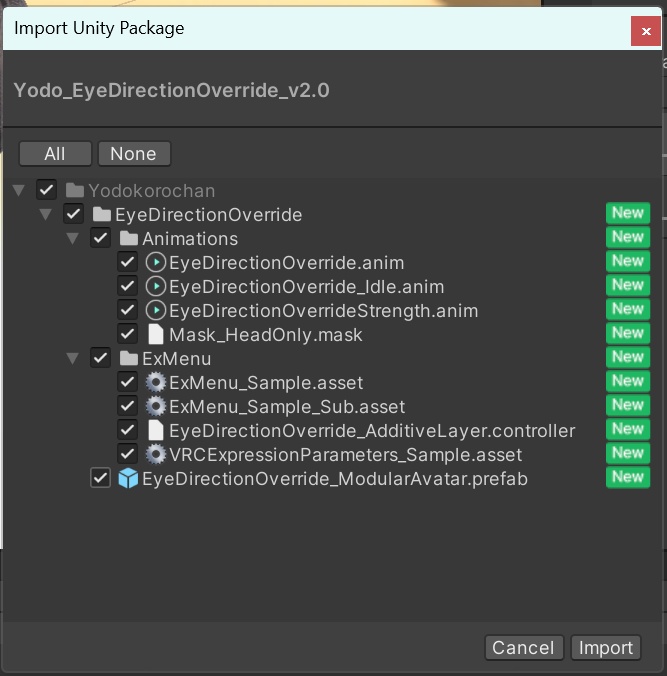Click the animation clip icon for EyeDirectionOverride.anim
This screenshot has height=676, width=667.
click(156, 262)
